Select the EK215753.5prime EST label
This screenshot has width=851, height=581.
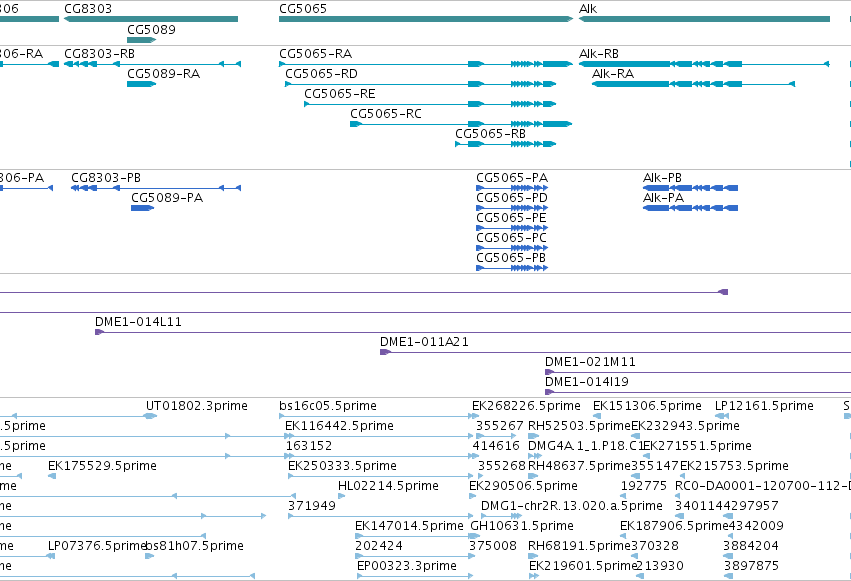point(734,467)
